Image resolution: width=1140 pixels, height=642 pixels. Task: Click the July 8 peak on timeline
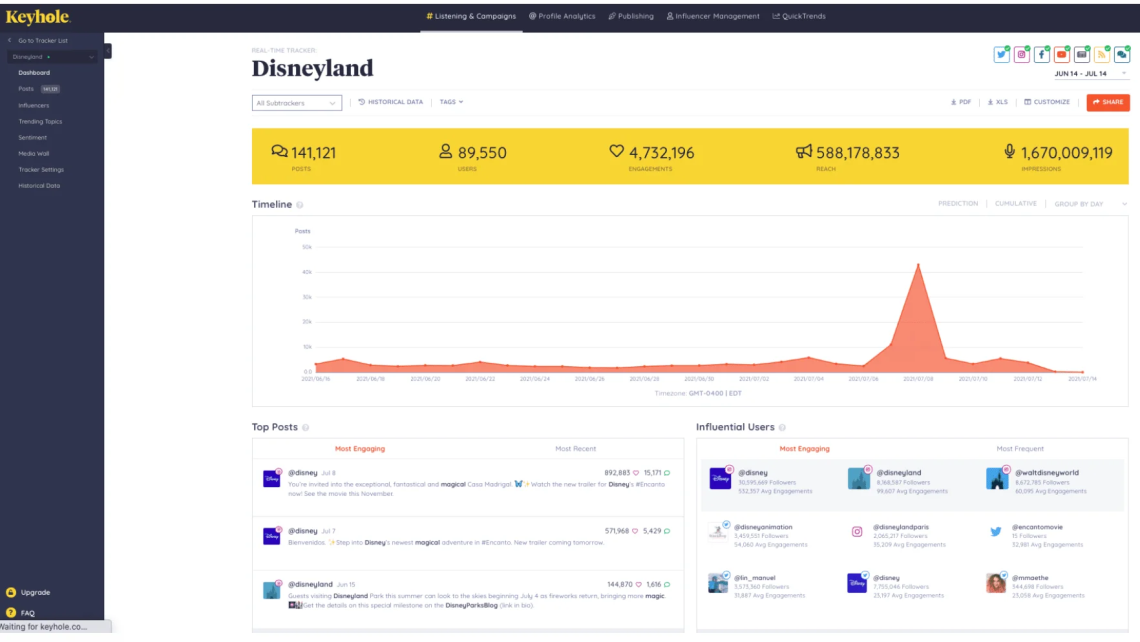pos(917,265)
